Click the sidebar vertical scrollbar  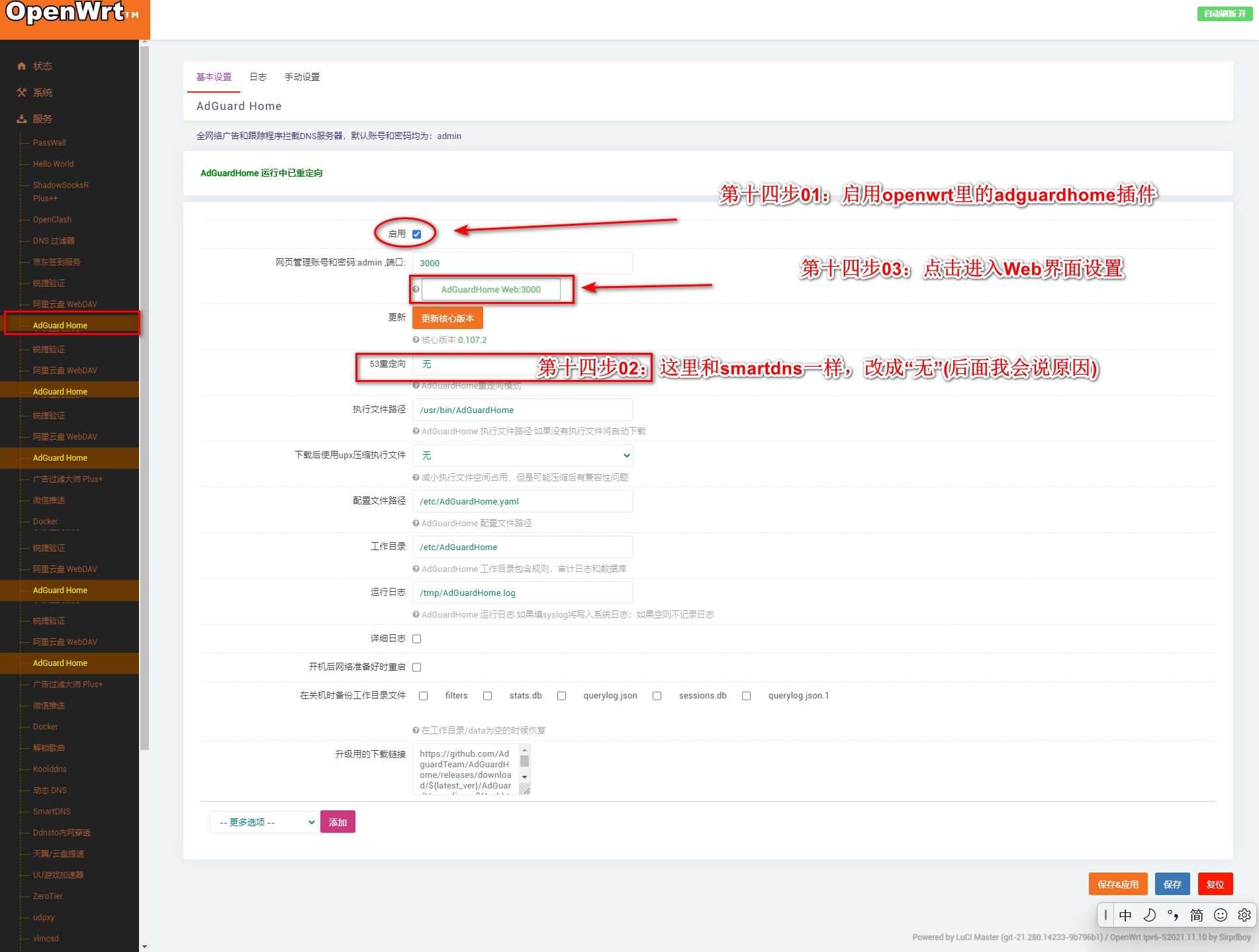[144, 397]
